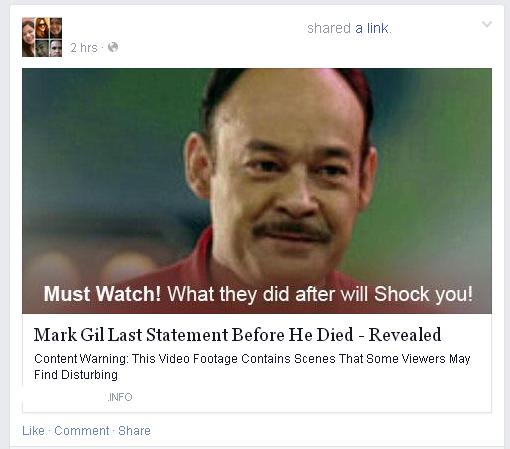Screen dimensions: 510x449
Task: Click Comment under the post
Action: click(82, 431)
